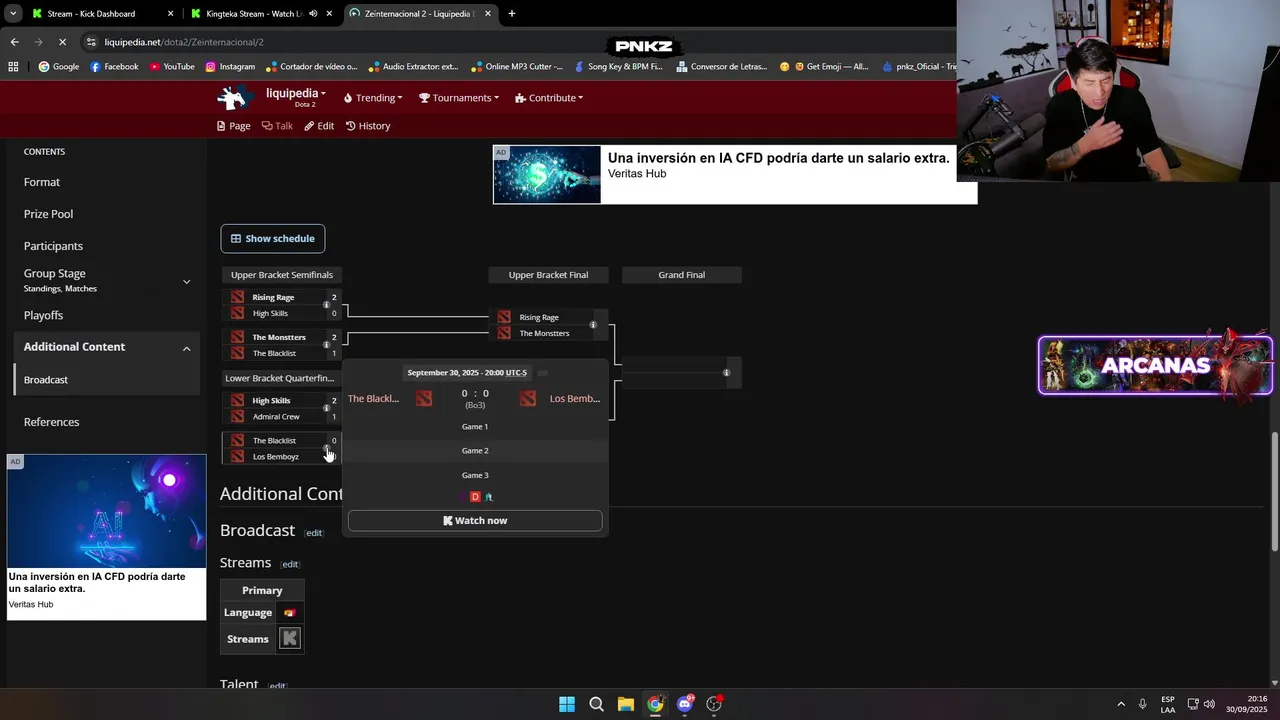
Task: Select Game 2 row in popup
Action: click(475, 451)
